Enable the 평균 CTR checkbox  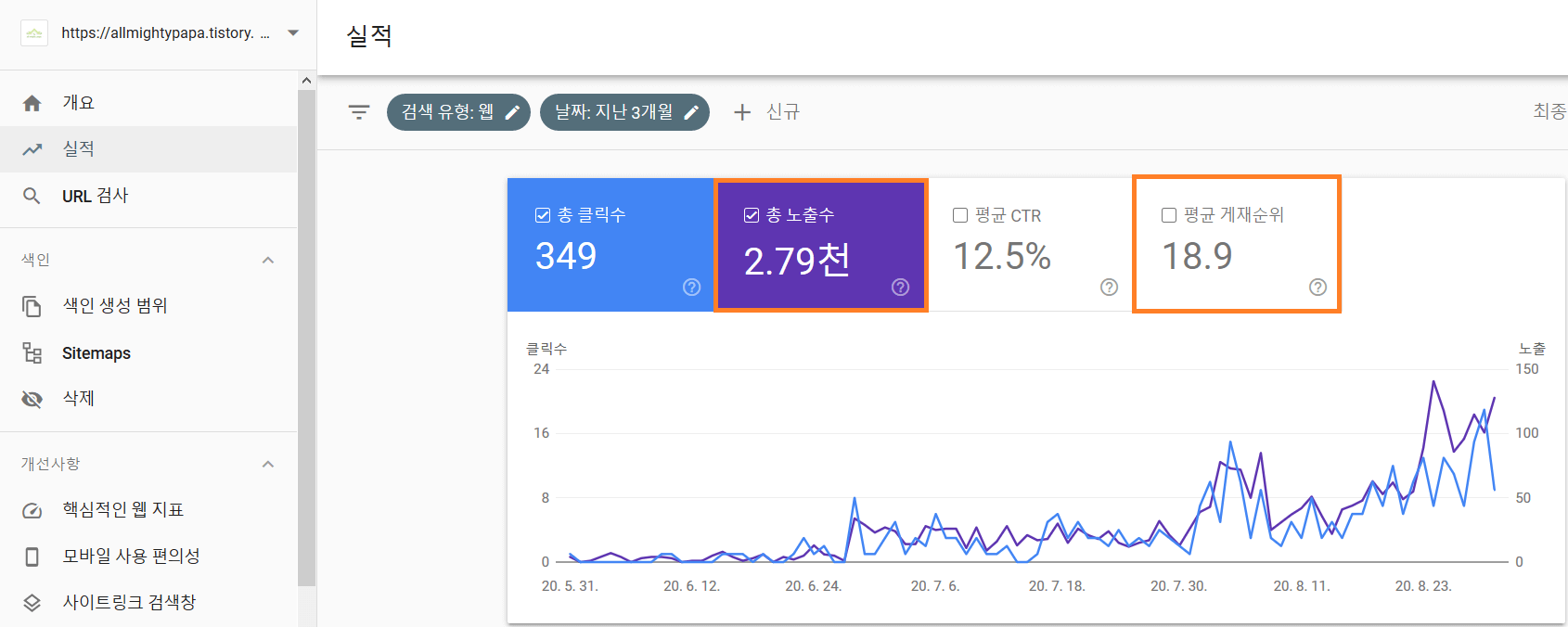point(960,215)
